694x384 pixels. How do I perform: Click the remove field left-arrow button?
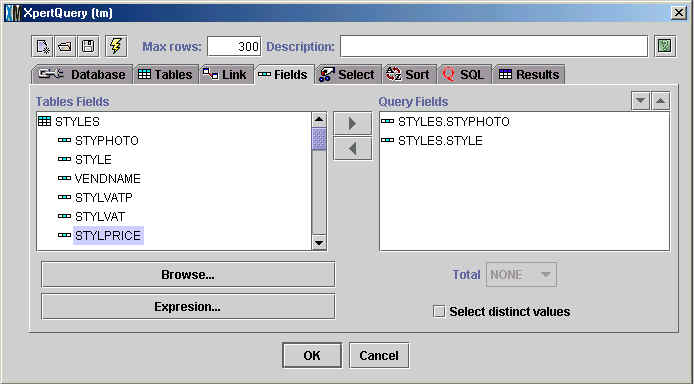tap(352, 149)
